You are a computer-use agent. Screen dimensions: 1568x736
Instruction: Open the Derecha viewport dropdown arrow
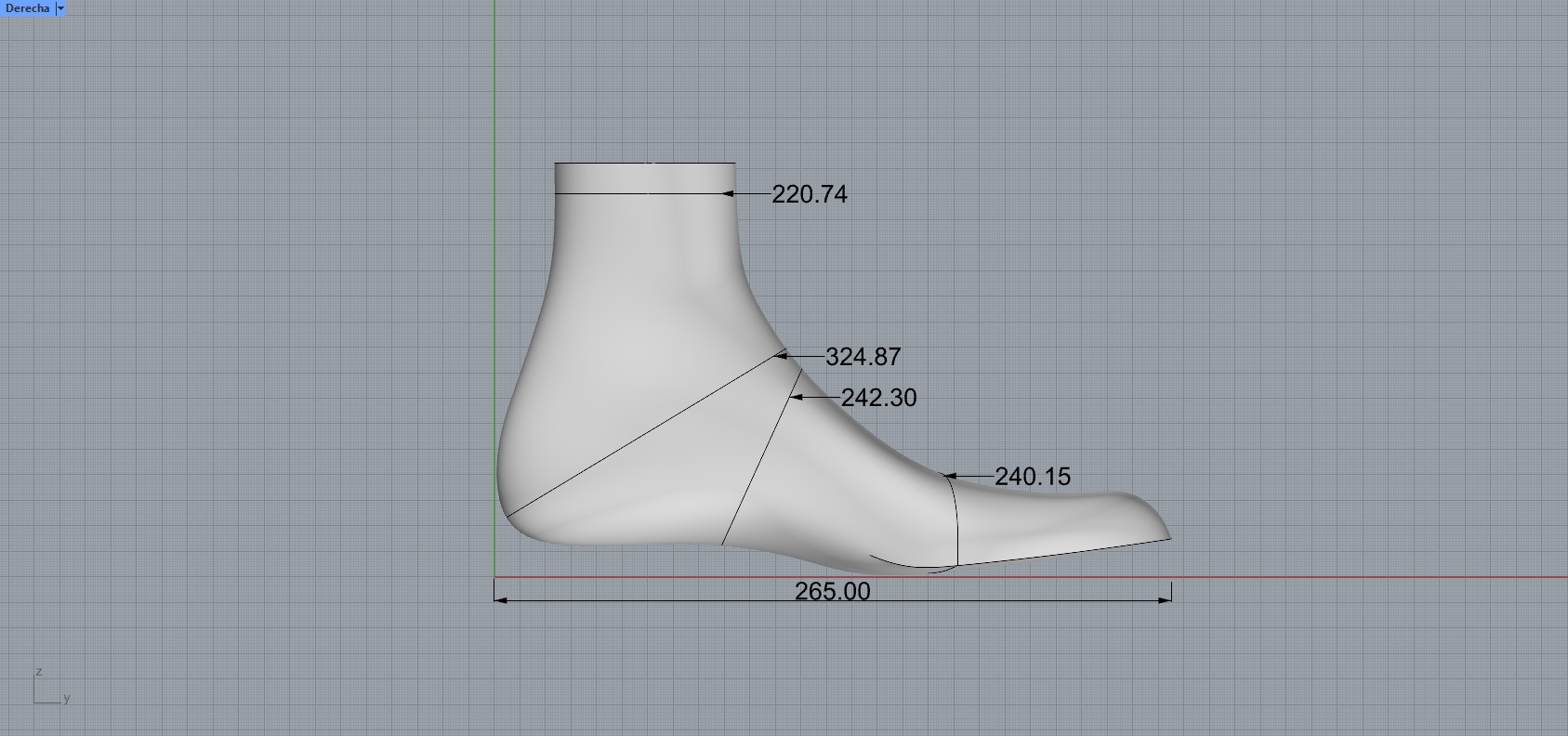pyautogui.click(x=60, y=8)
